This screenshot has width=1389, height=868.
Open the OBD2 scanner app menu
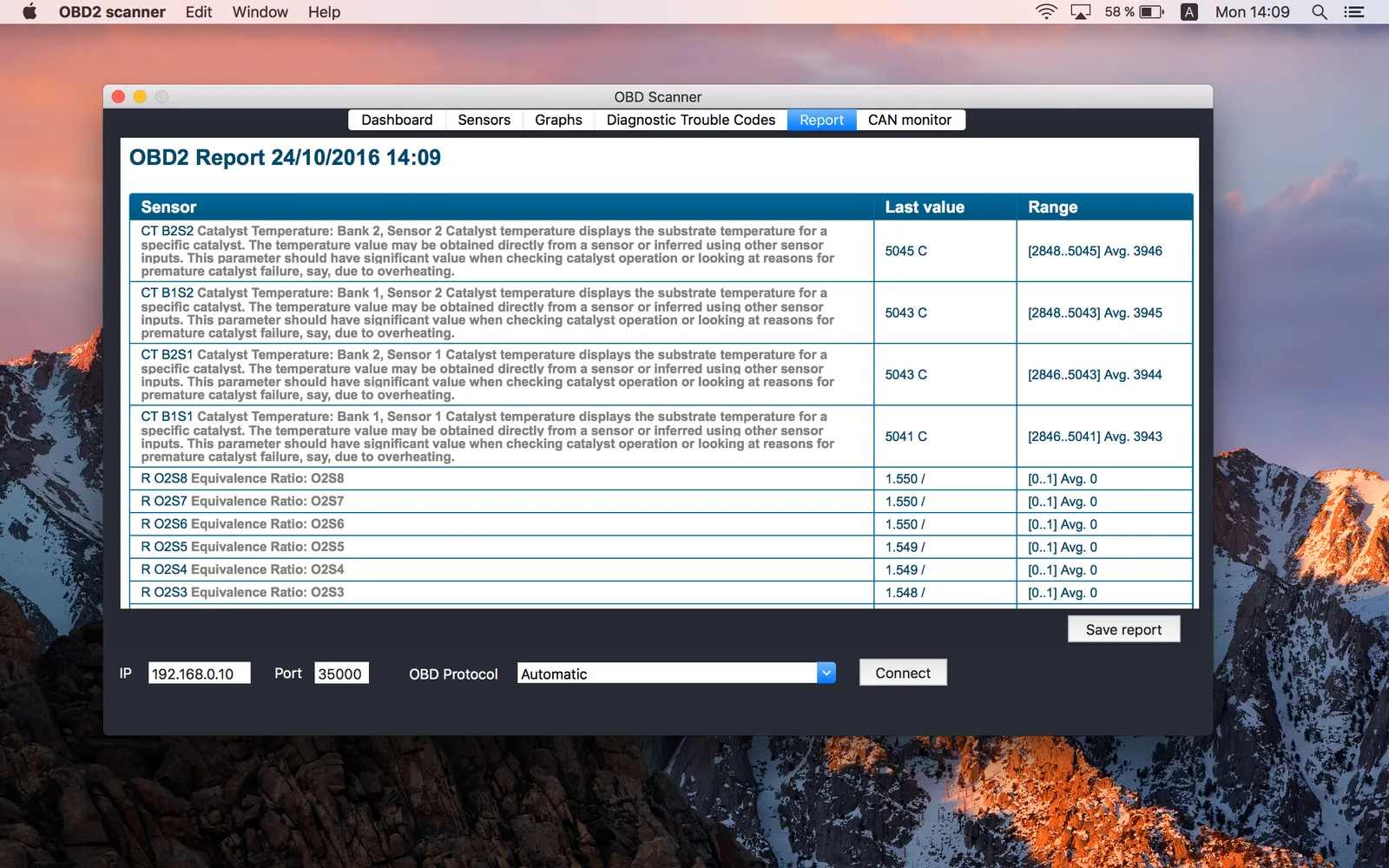point(112,12)
